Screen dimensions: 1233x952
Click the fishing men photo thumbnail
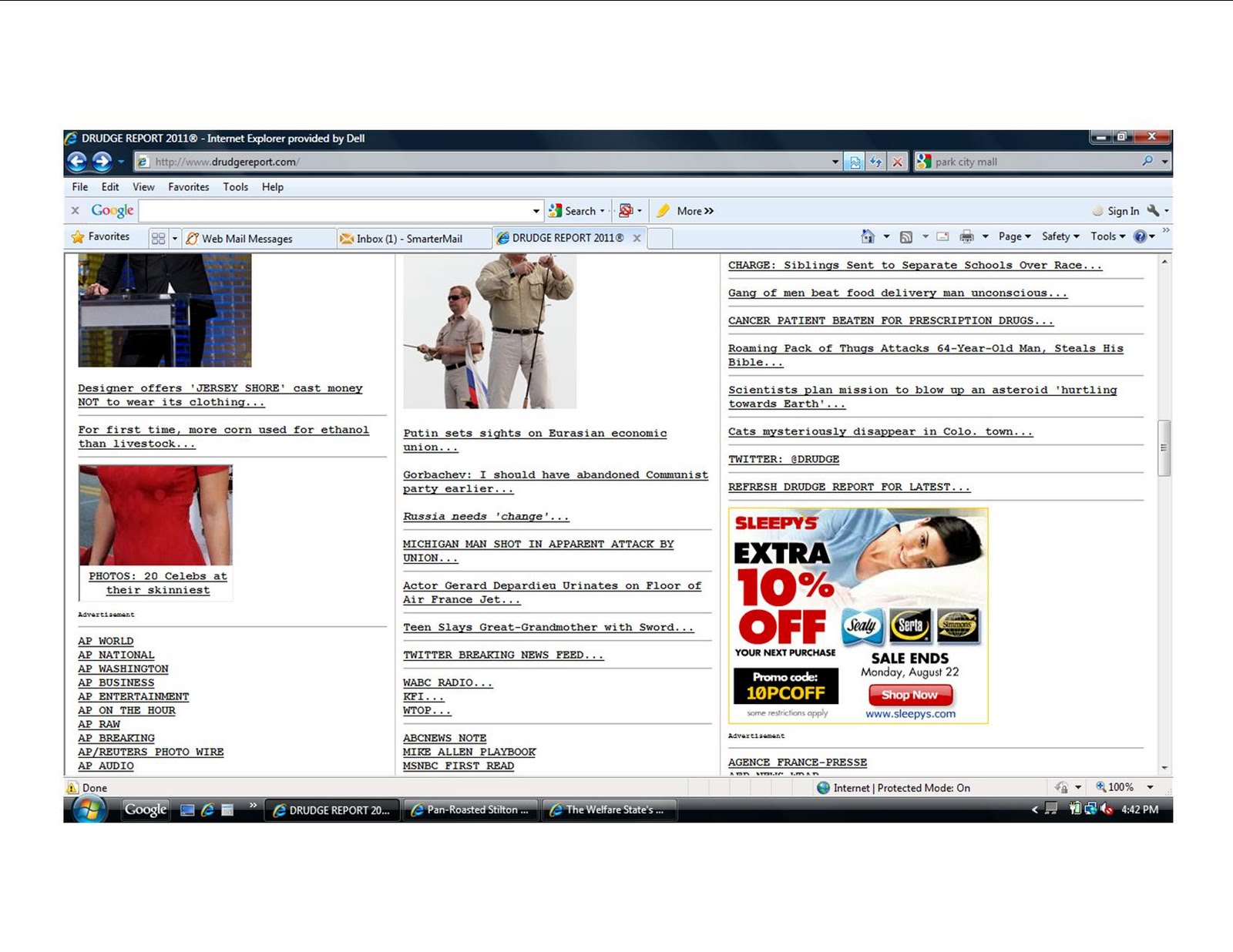click(489, 331)
